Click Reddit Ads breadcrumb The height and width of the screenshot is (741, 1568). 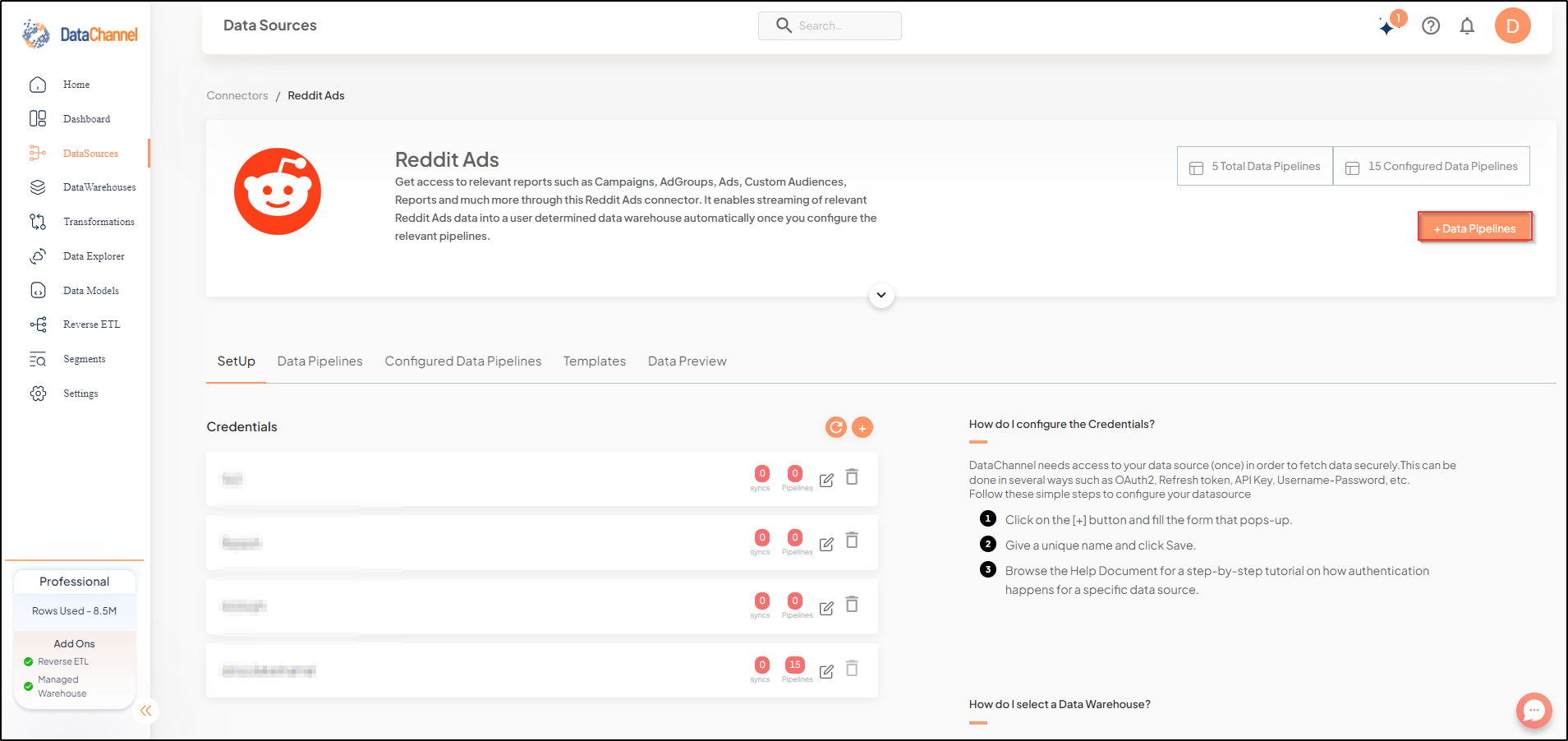click(316, 96)
